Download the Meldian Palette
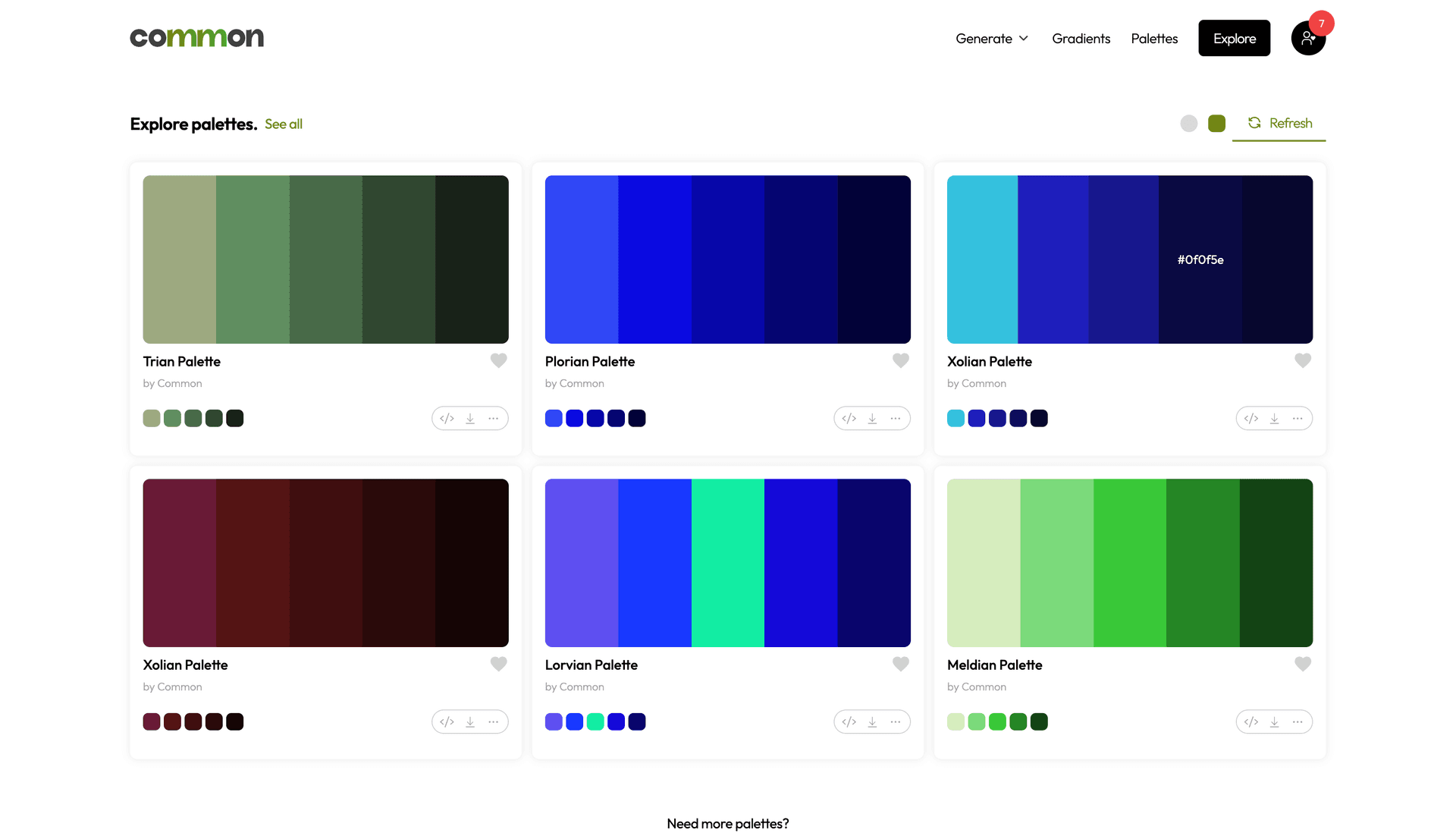This screenshot has width=1456, height=833. pyautogui.click(x=1274, y=722)
